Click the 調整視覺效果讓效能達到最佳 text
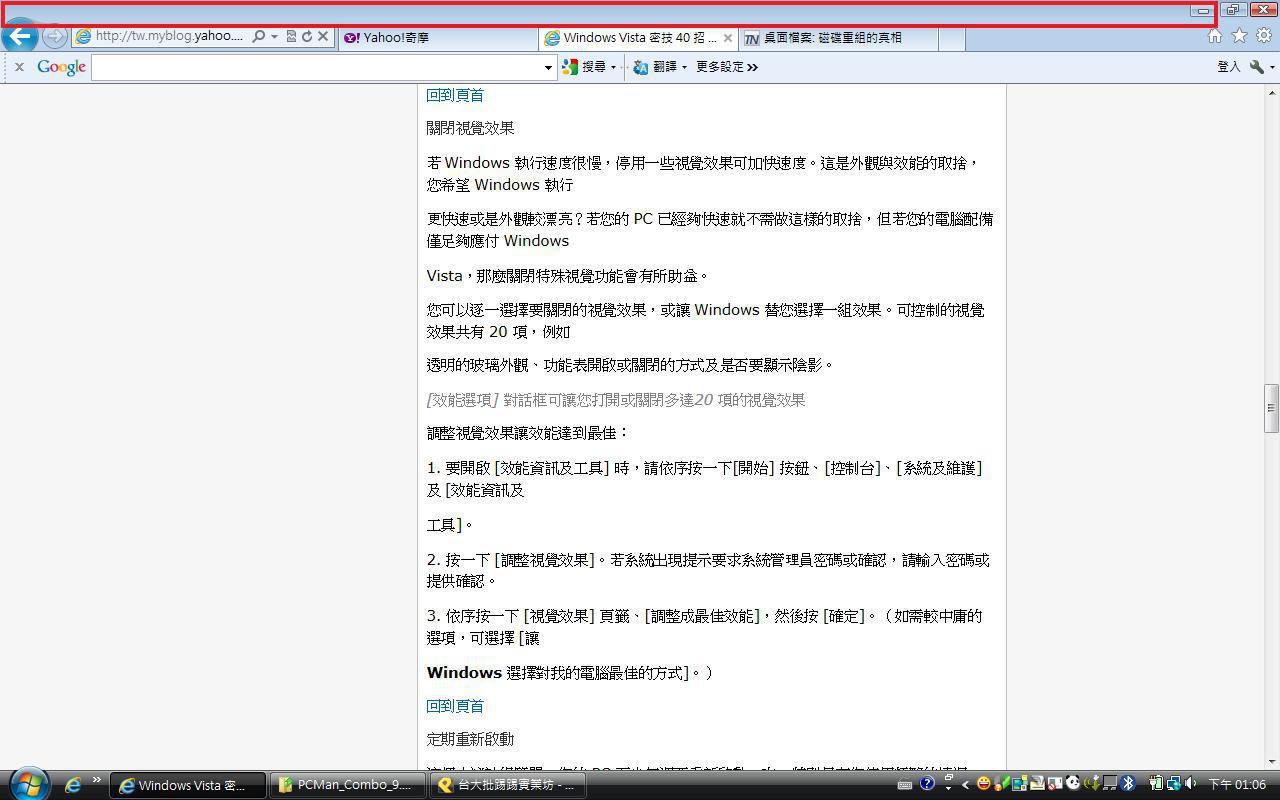Image resolution: width=1280 pixels, height=800 pixels. click(528, 433)
